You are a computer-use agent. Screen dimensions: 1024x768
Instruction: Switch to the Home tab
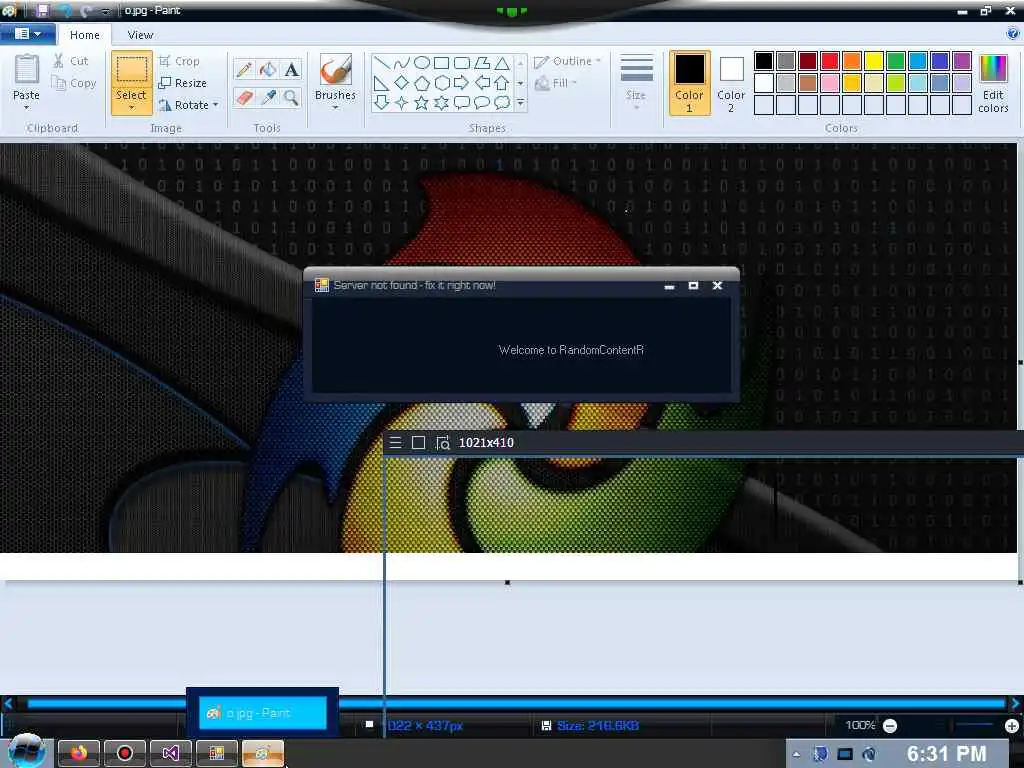pyautogui.click(x=85, y=35)
